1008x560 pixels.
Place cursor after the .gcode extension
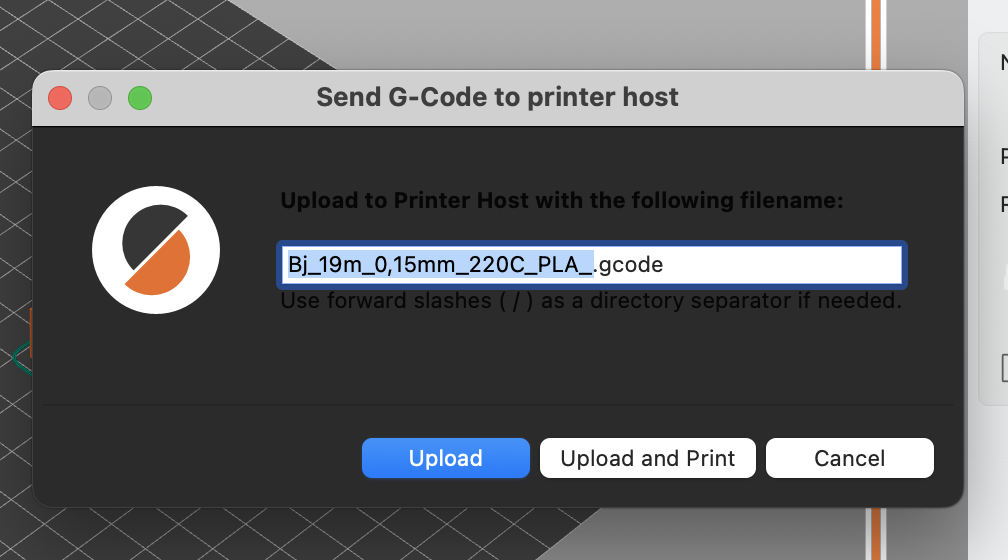pos(664,264)
